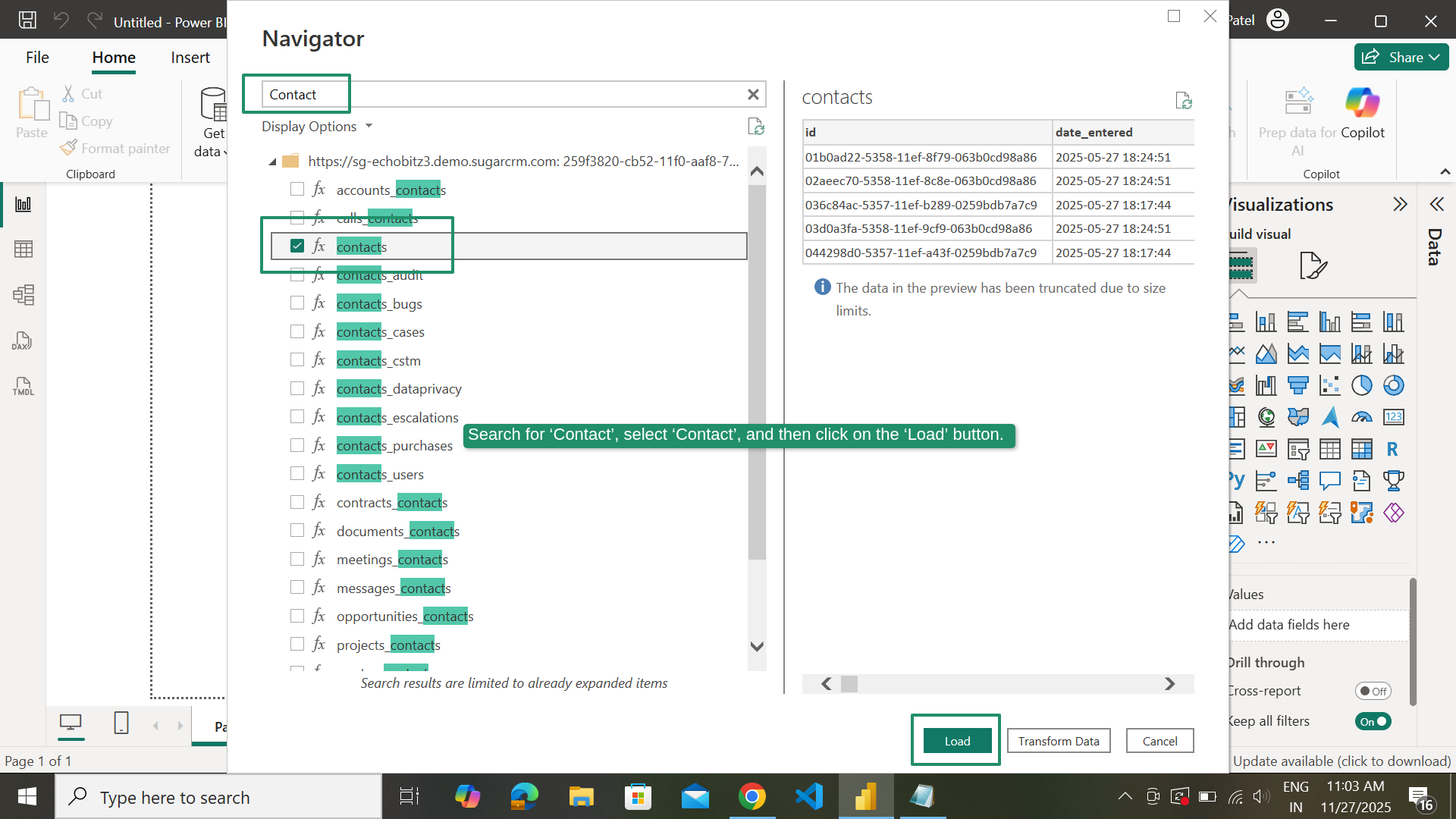Refresh the contacts data preview

click(1185, 100)
